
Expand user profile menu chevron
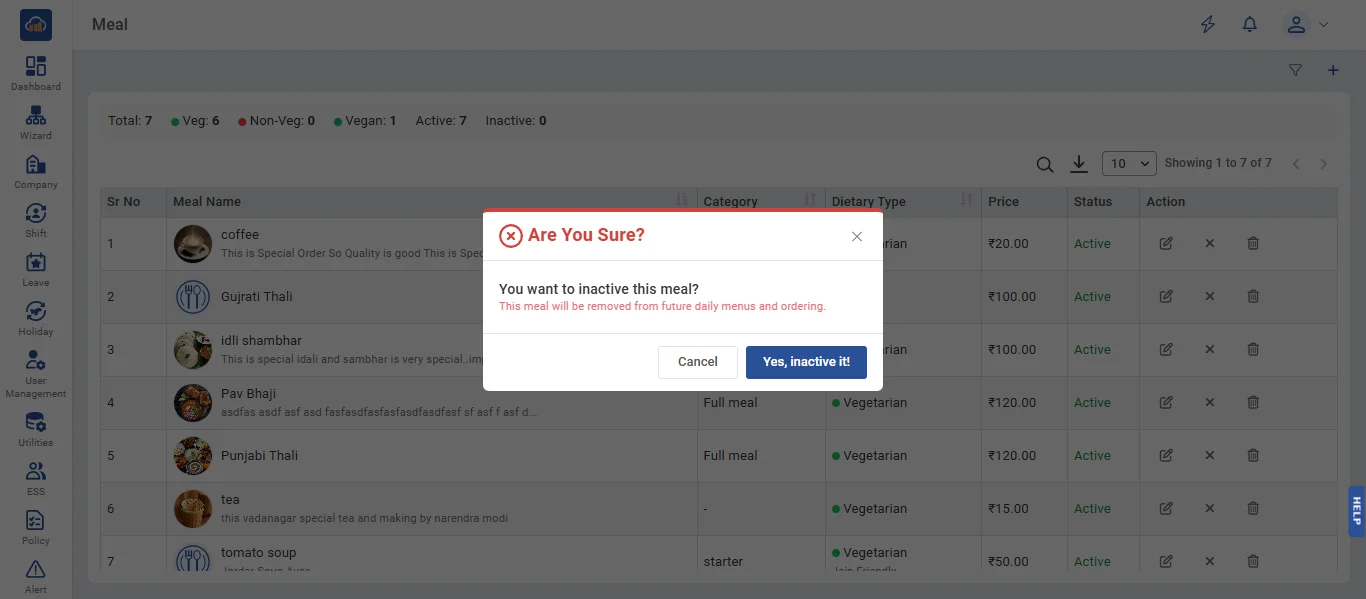coord(1324,25)
